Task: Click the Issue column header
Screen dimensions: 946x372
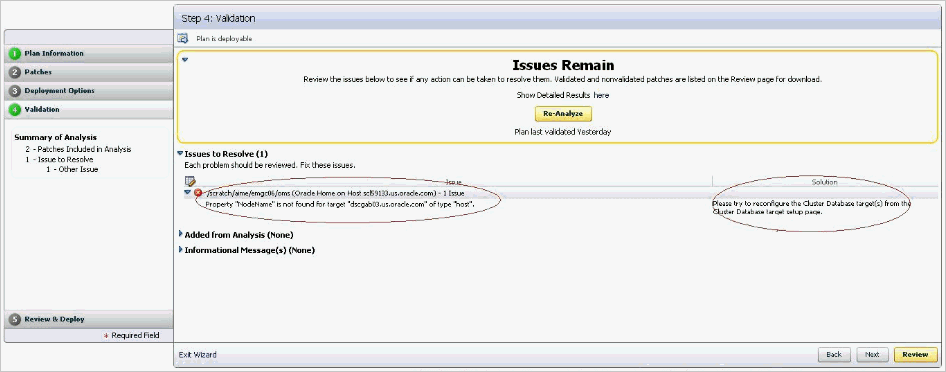Action: pos(454,181)
